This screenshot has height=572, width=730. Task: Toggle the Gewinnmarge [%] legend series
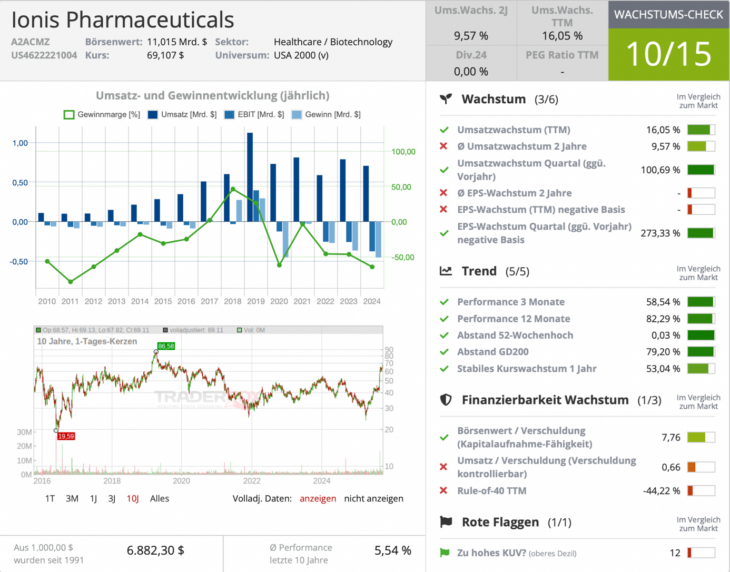click(x=105, y=115)
